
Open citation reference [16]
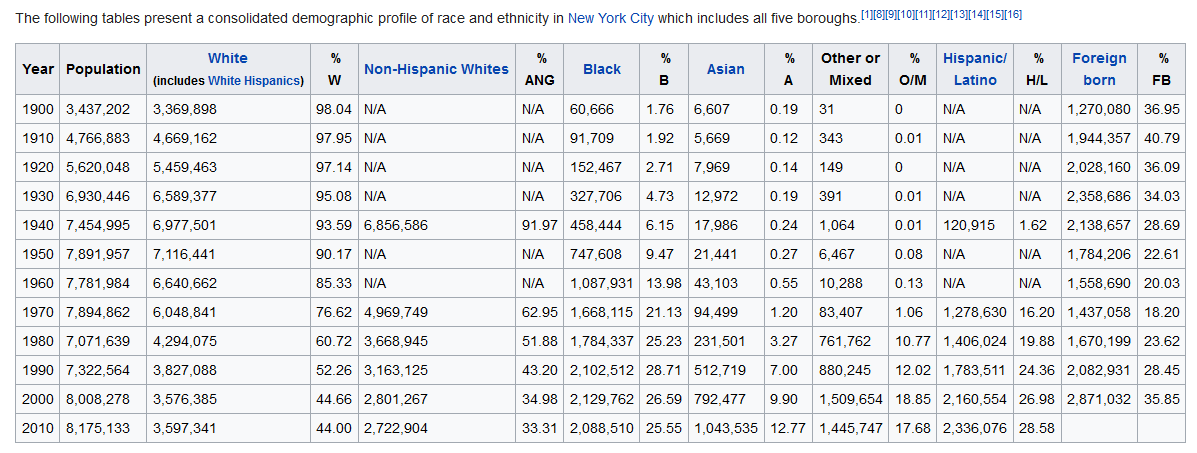tap(1013, 15)
